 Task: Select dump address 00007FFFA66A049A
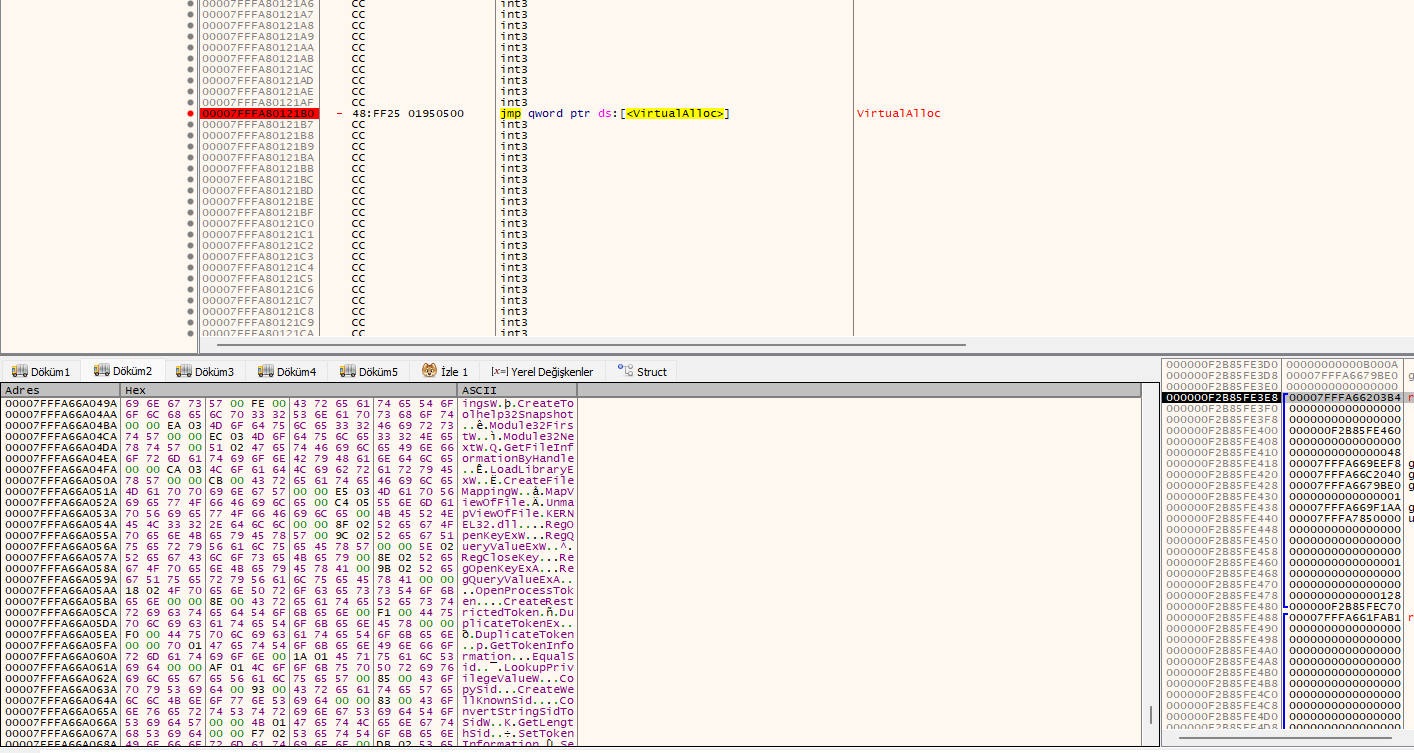pos(61,403)
